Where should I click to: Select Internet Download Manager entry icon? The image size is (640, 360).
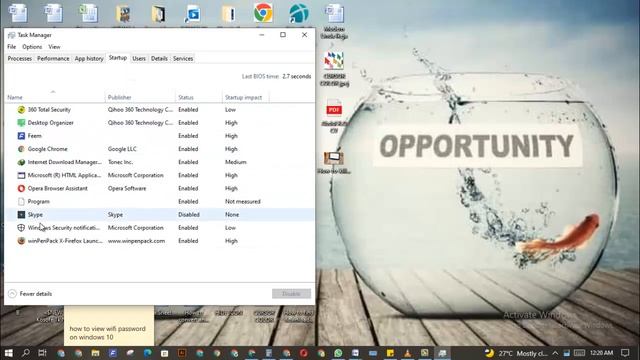21,162
